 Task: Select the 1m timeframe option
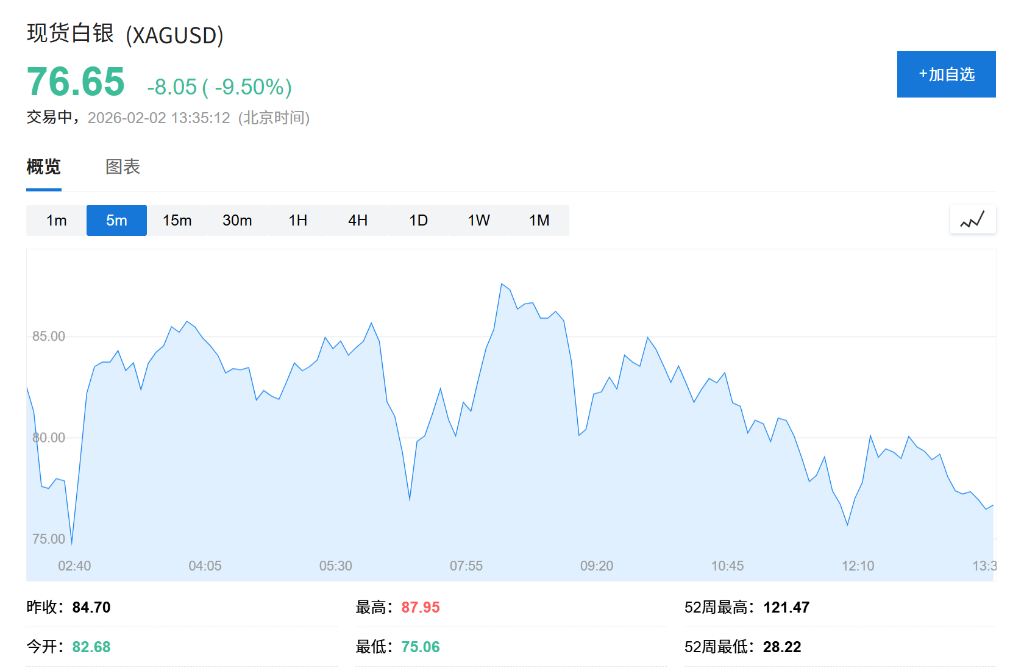56,220
